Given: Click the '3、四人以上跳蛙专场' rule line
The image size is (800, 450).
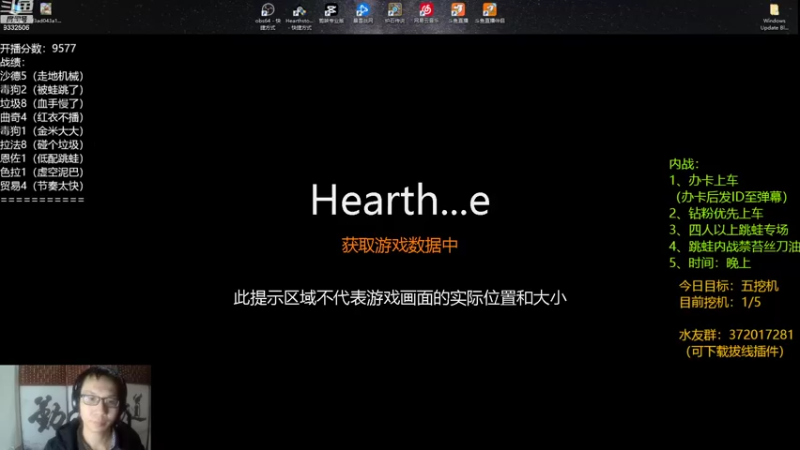Looking at the screenshot, I should [x=729, y=230].
